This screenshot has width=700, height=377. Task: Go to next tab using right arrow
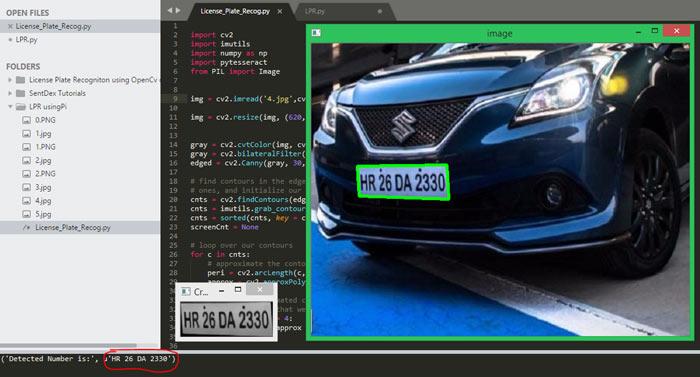[x=178, y=10]
